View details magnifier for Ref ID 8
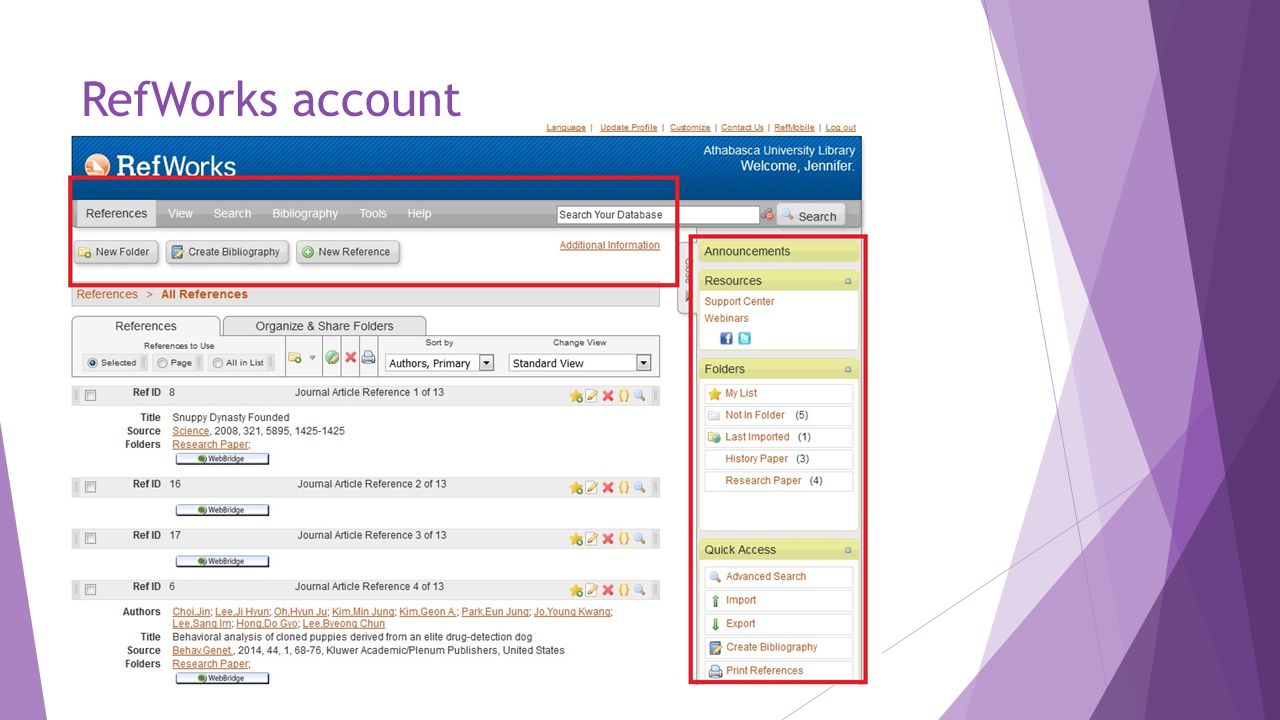 pos(640,396)
